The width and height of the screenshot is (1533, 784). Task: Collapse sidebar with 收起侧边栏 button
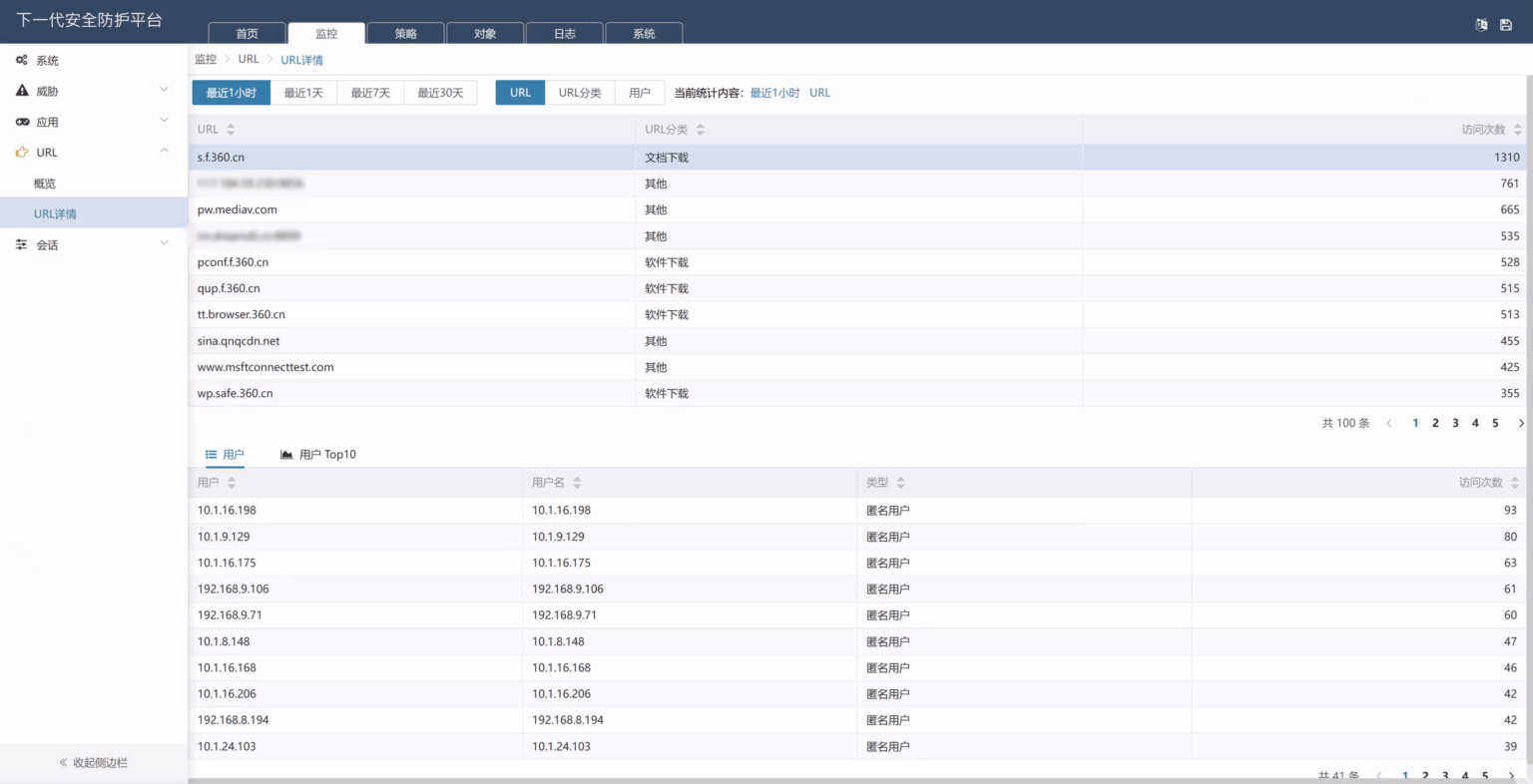[x=93, y=763]
